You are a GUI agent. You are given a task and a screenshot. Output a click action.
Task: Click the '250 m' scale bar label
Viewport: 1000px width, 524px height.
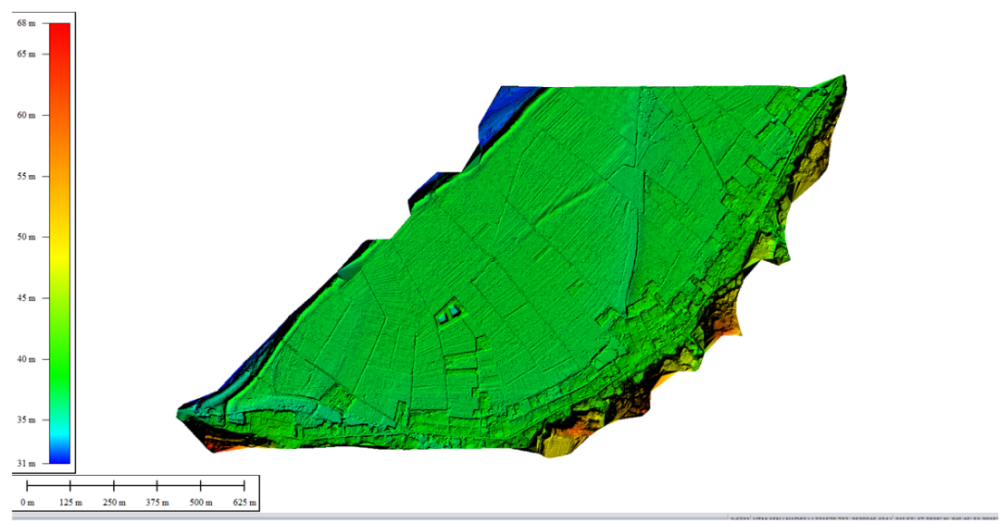[x=114, y=502]
